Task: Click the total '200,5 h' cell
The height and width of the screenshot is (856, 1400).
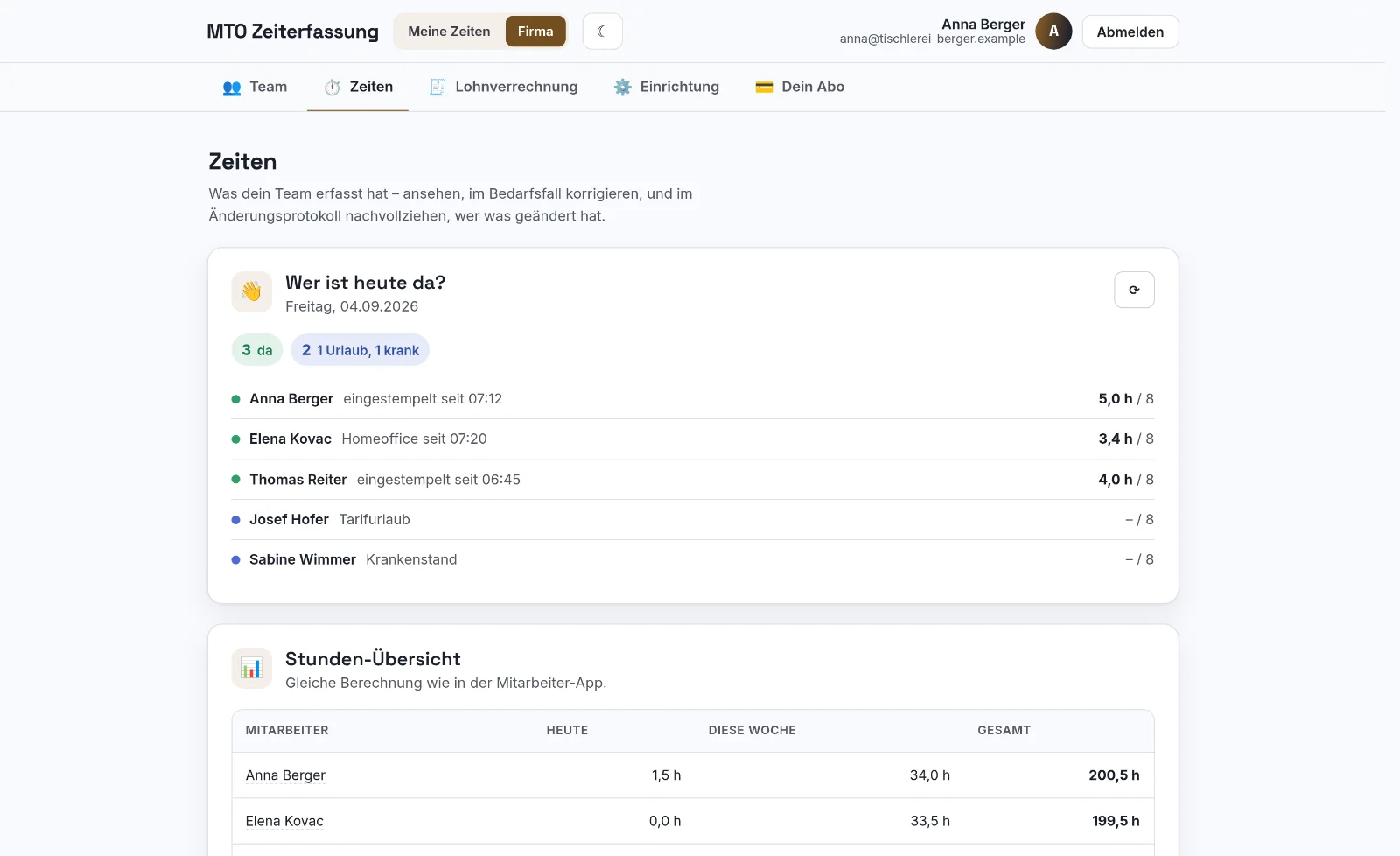Action: (x=1114, y=775)
